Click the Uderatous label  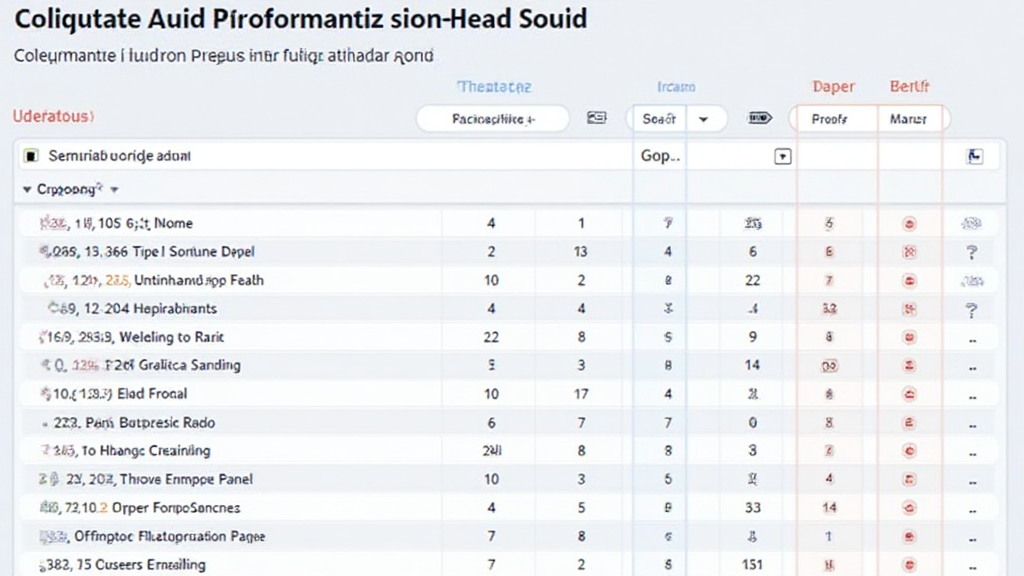53,116
